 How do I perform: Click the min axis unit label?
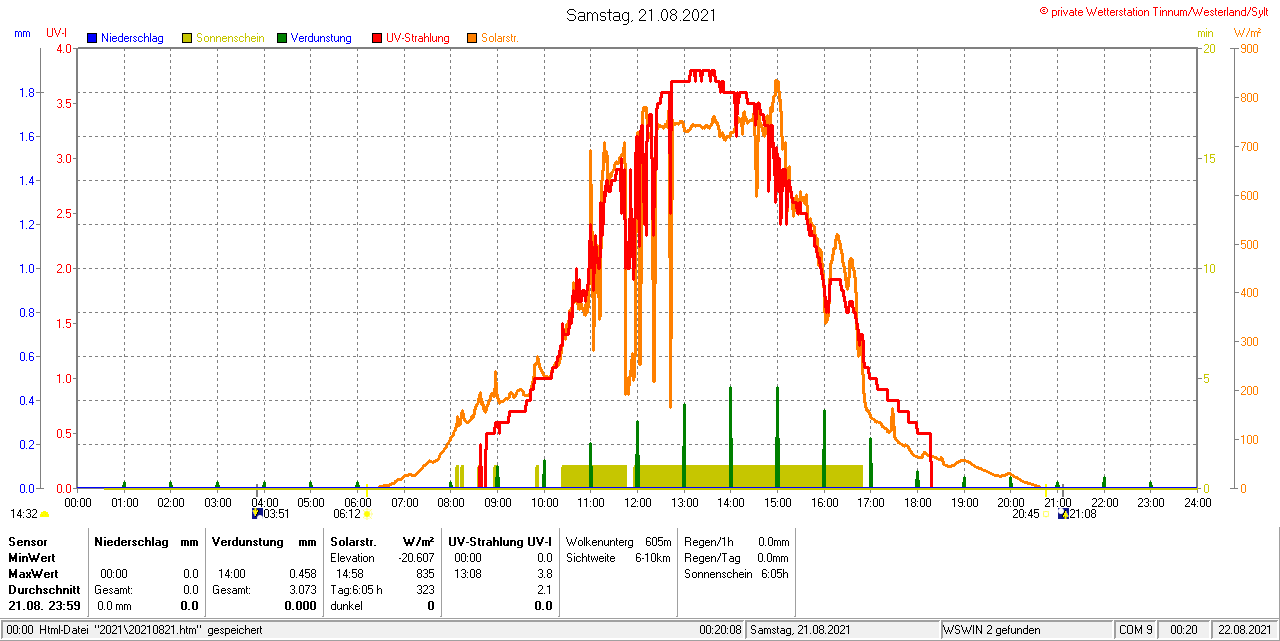[1205, 34]
